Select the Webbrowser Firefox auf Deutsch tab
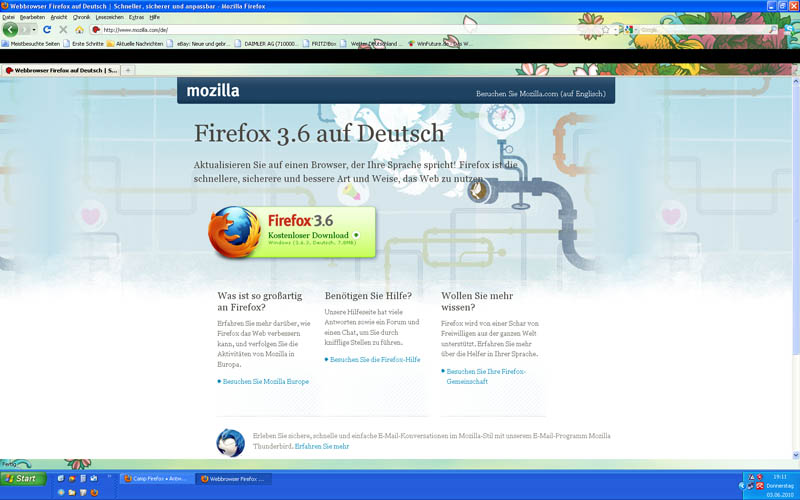Viewport: 800px width, 500px height. point(61,70)
